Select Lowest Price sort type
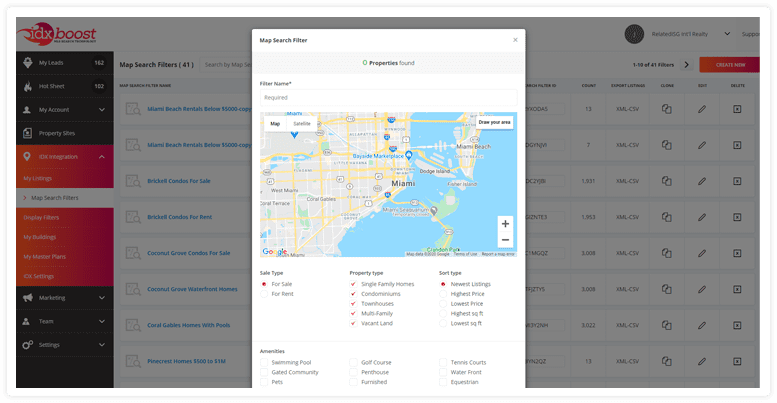777x403 pixels. pos(443,303)
